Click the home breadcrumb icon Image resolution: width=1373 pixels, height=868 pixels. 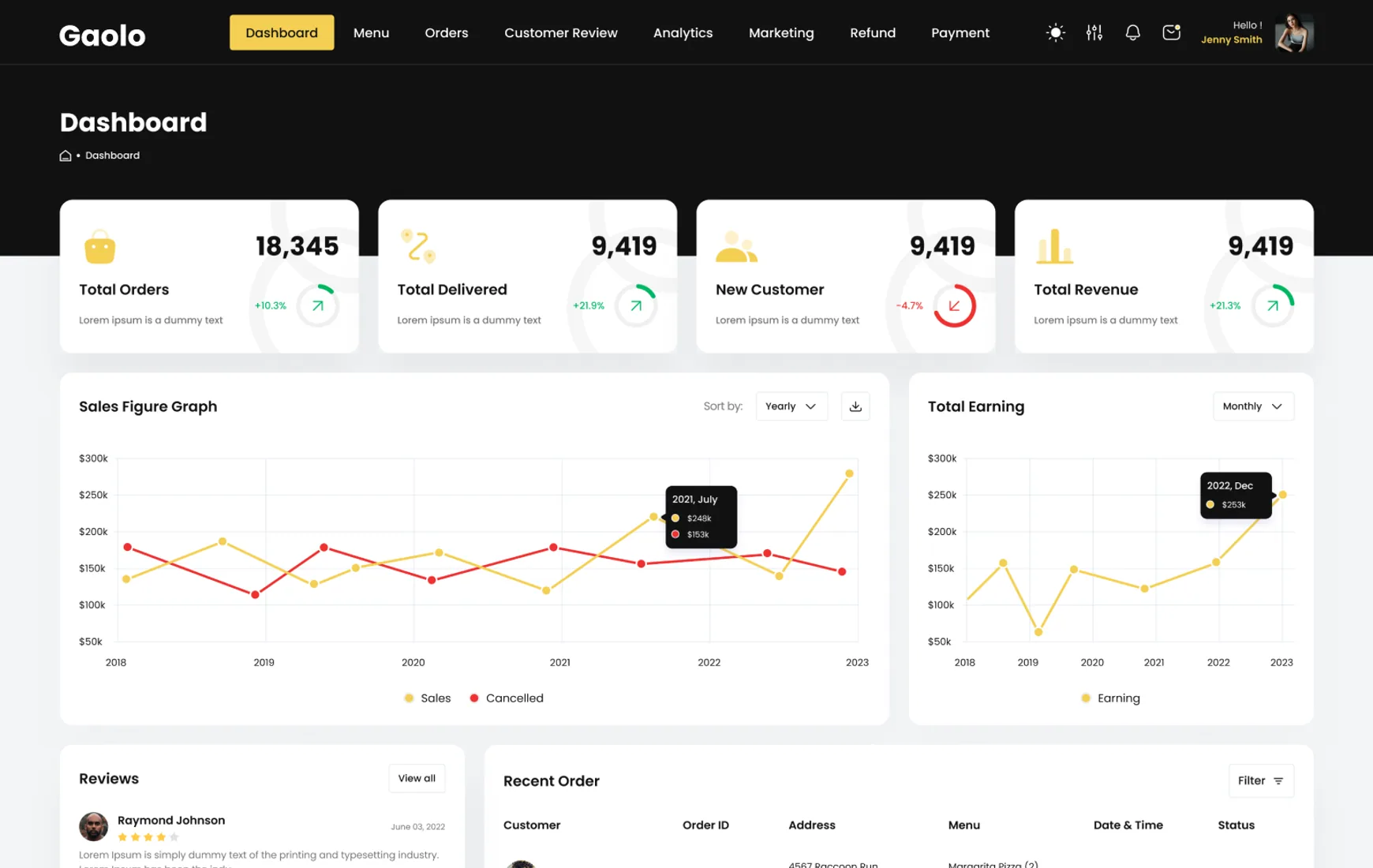tap(65, 155)
